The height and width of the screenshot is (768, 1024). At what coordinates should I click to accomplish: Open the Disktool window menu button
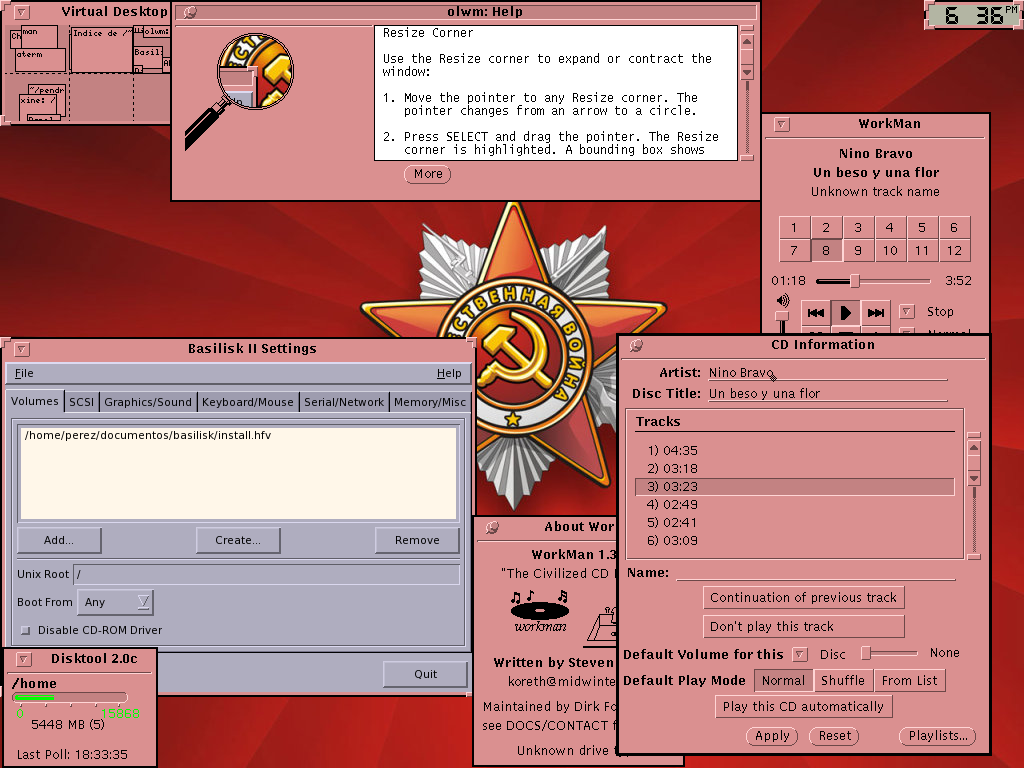[23, 659]
